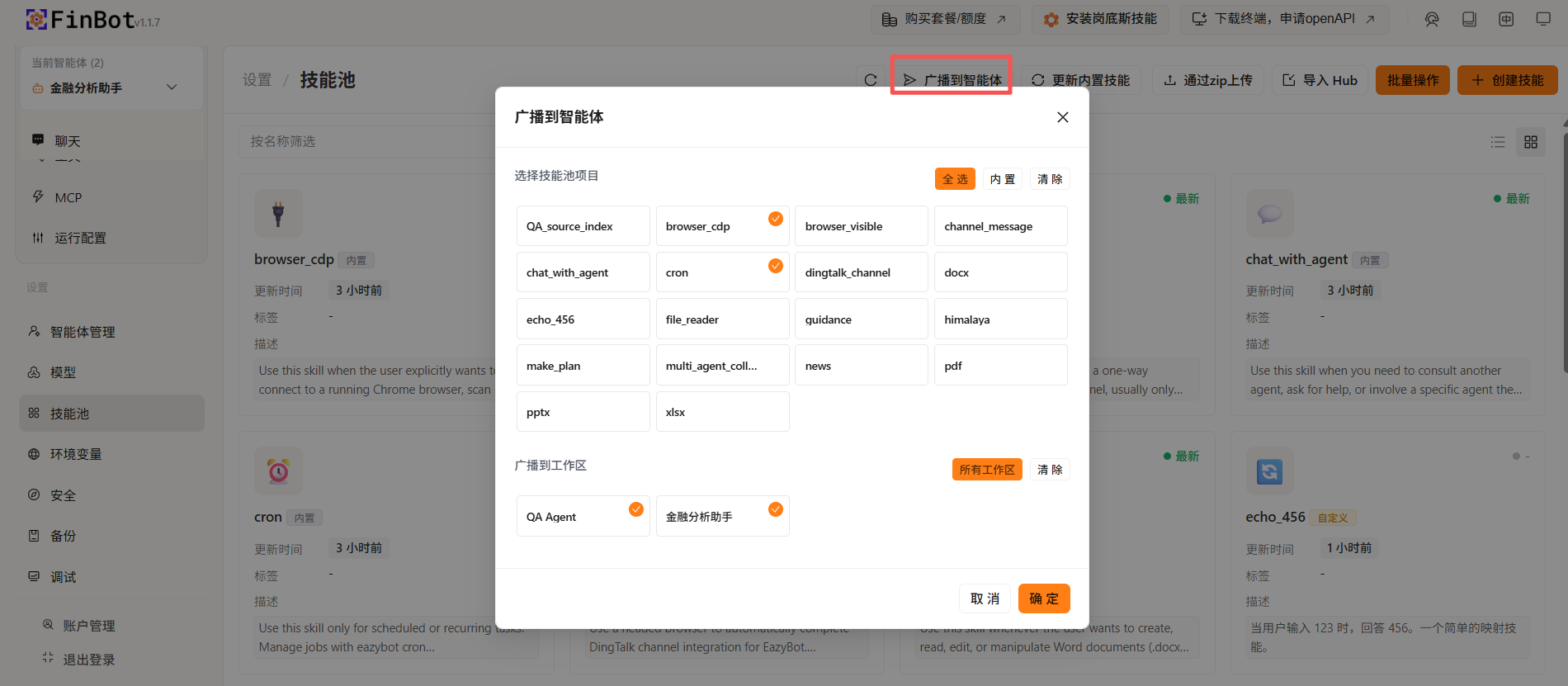Confirm broadcast with 确定 button
The height and width of the screenshot is (686, 1568).
pos(1044,598)
